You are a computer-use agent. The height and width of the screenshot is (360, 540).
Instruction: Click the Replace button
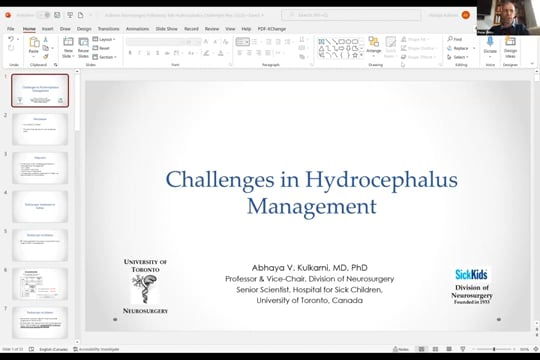pos(458,48)
